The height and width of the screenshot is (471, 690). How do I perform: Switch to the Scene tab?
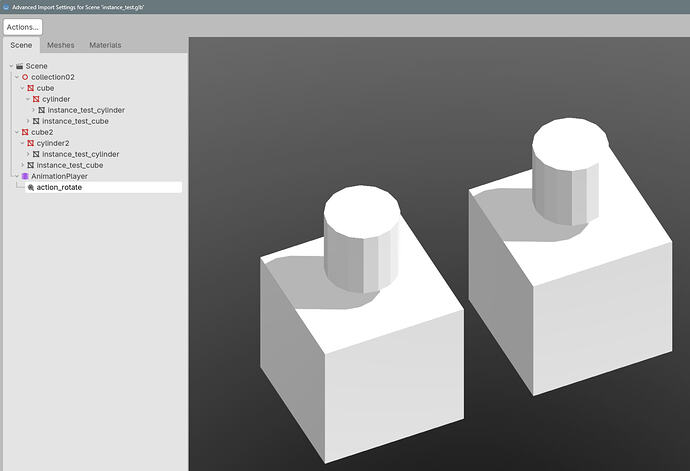click(21, 45)
